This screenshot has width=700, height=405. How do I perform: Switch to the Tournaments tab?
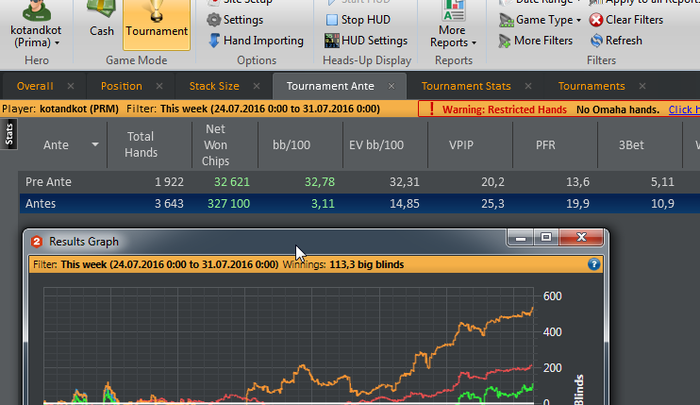[592, 86]
